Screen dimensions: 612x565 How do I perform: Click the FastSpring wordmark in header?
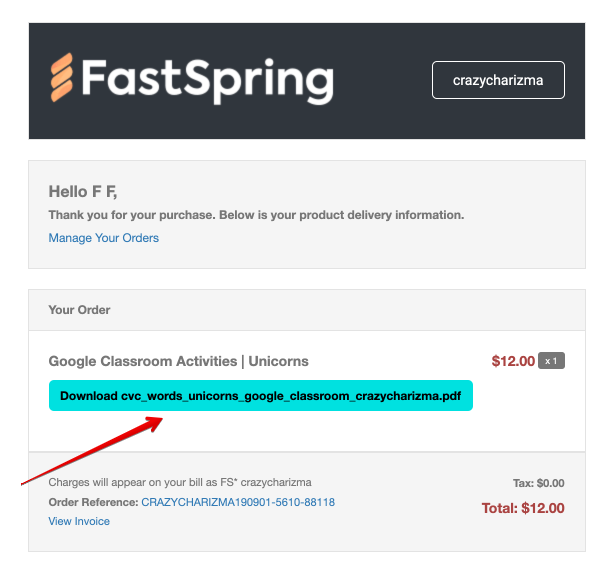(208, 81)
